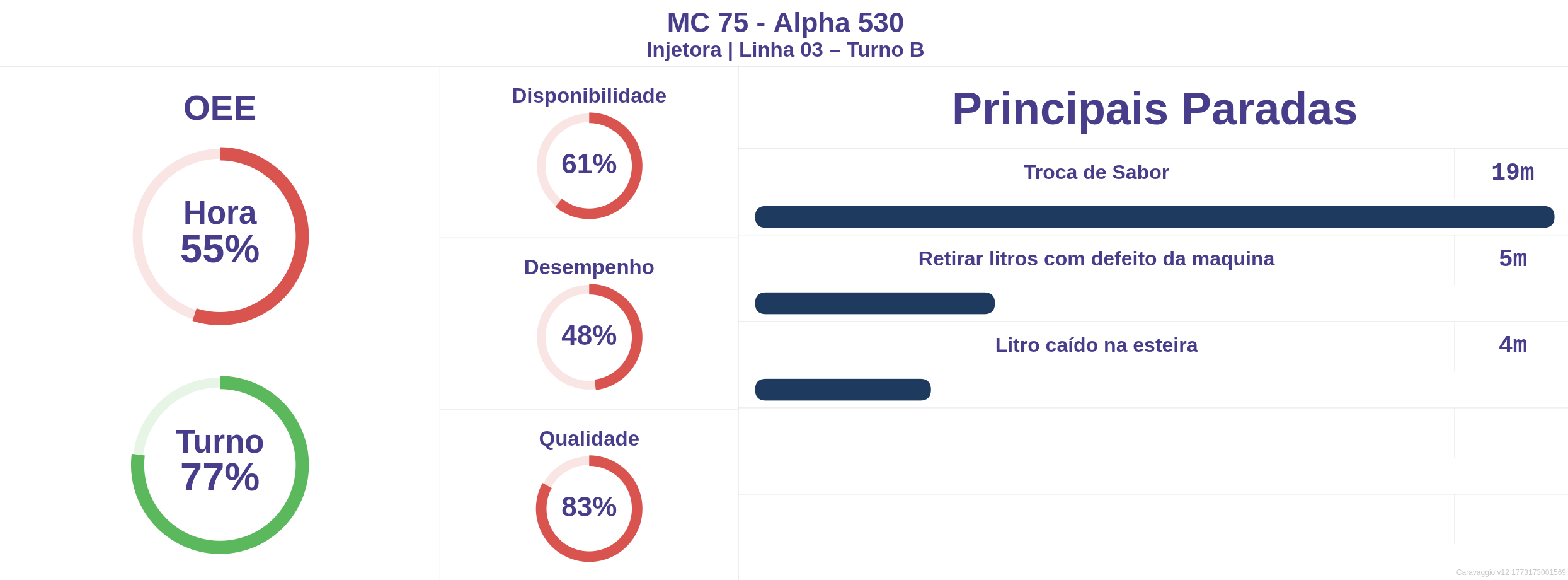Click the Turno 77% OEE gauge

tap(220, 465)
